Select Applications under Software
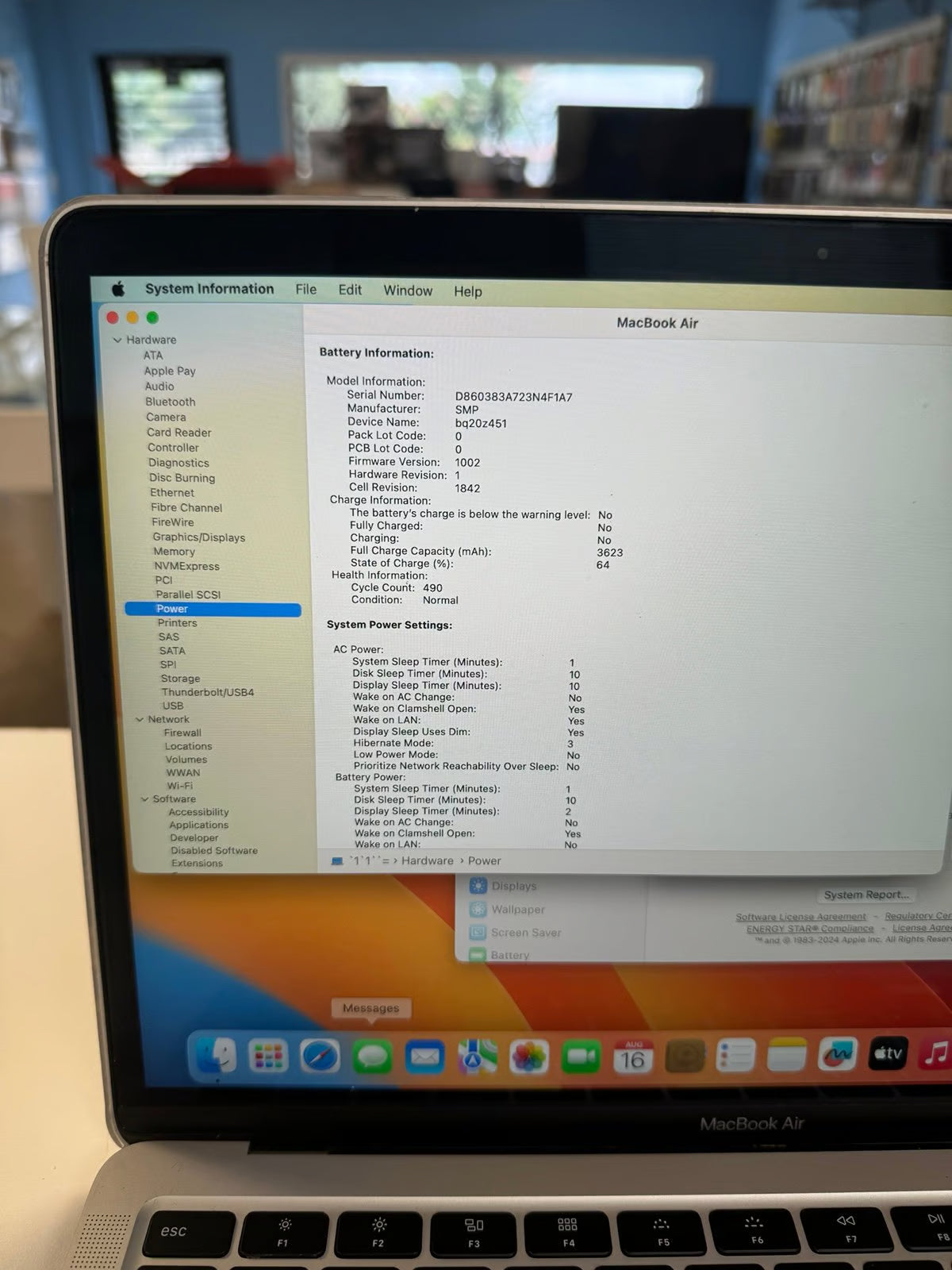The width and height of the screenshot is (952, 1270). click(x=198, y=825)
